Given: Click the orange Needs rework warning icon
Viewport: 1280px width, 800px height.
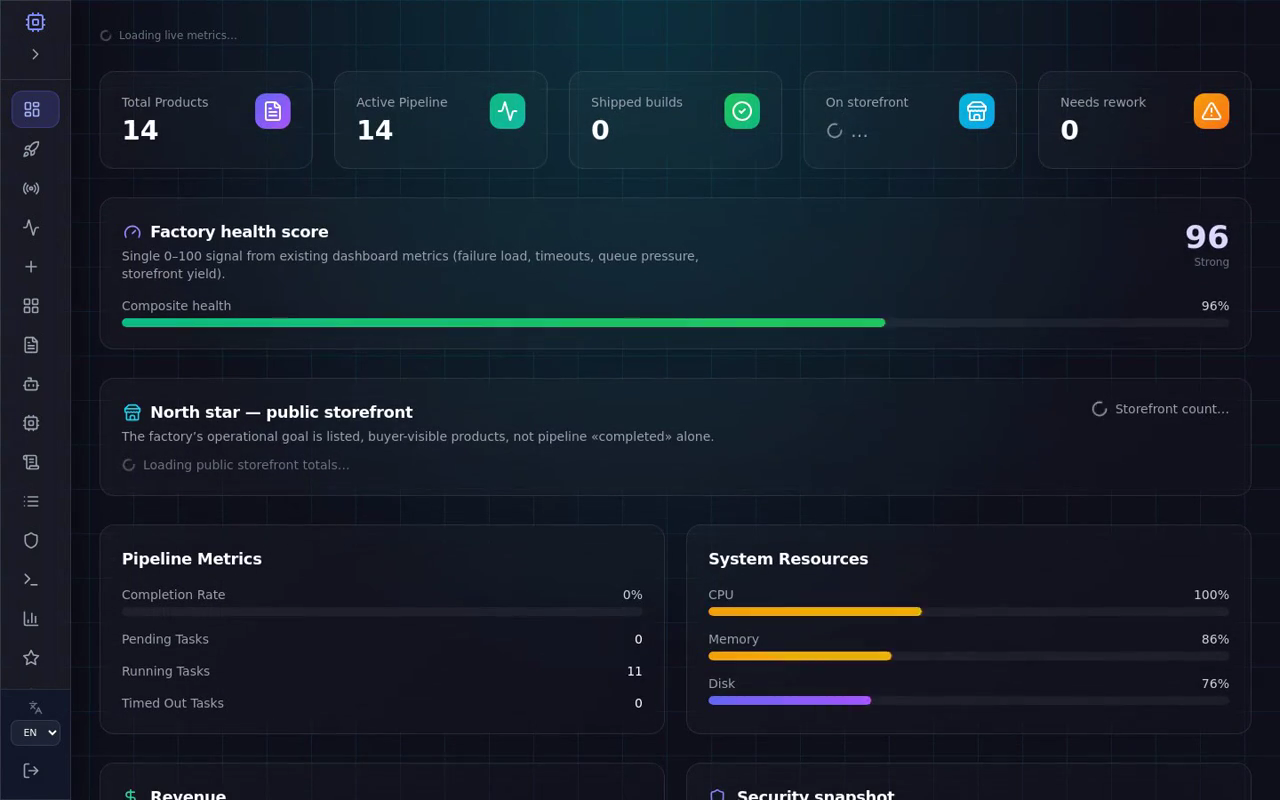Looking at the screenshot, I should coord(1211,111).
